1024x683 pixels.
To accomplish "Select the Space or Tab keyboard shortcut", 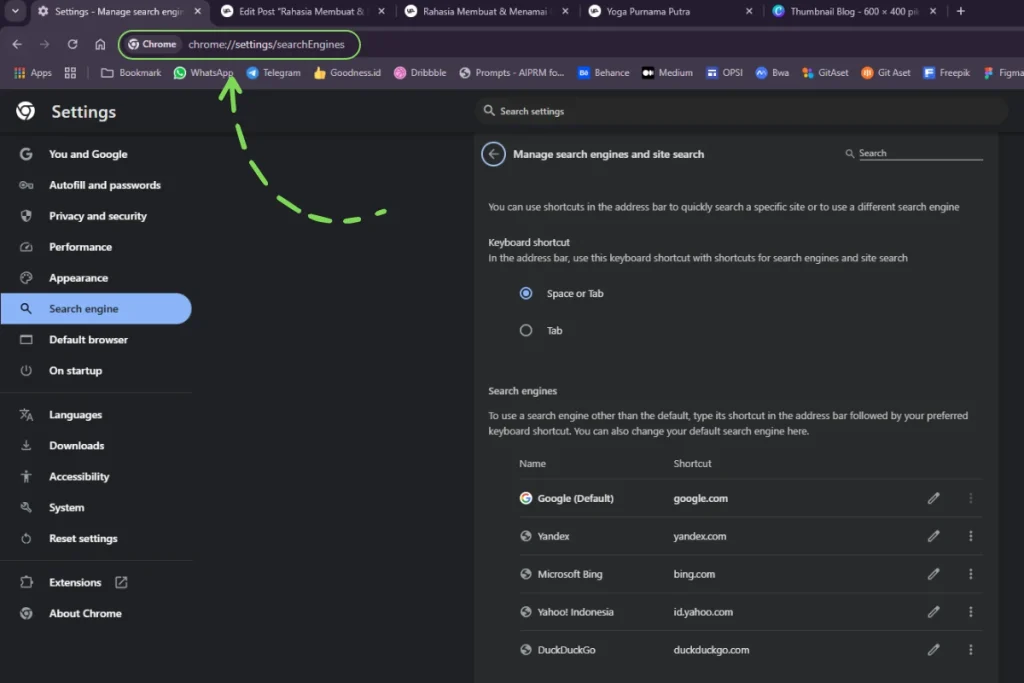I will tap(526, 293).
